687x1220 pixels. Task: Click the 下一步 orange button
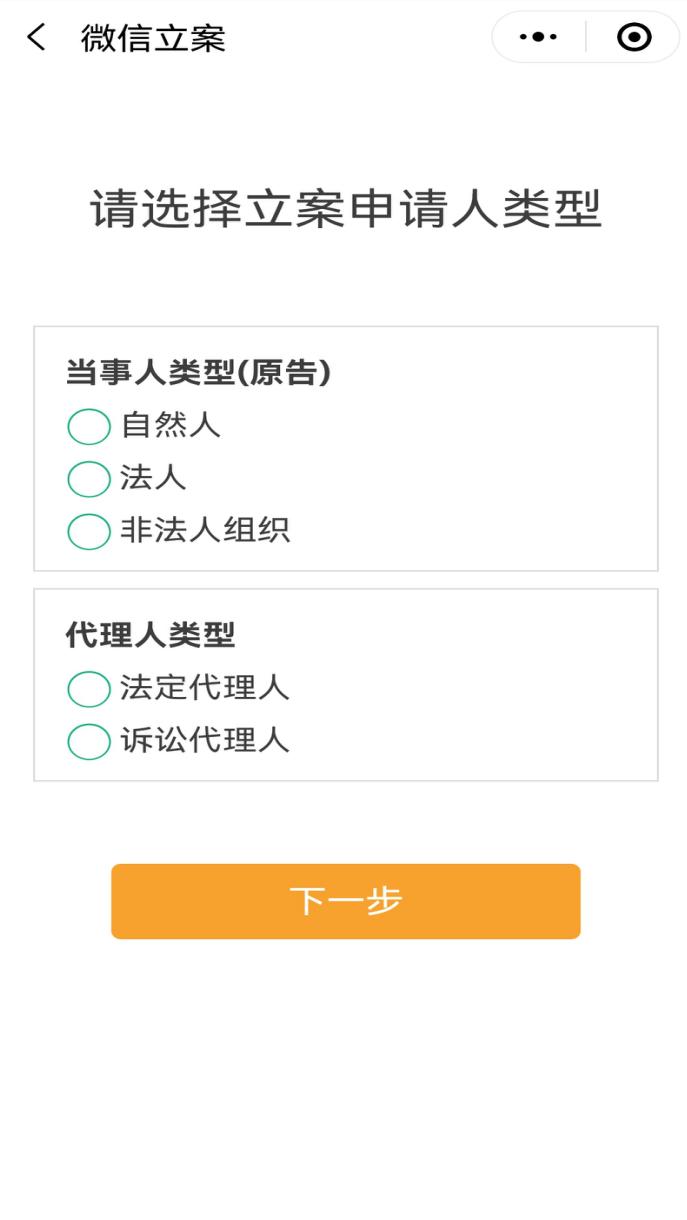[345, 901]
